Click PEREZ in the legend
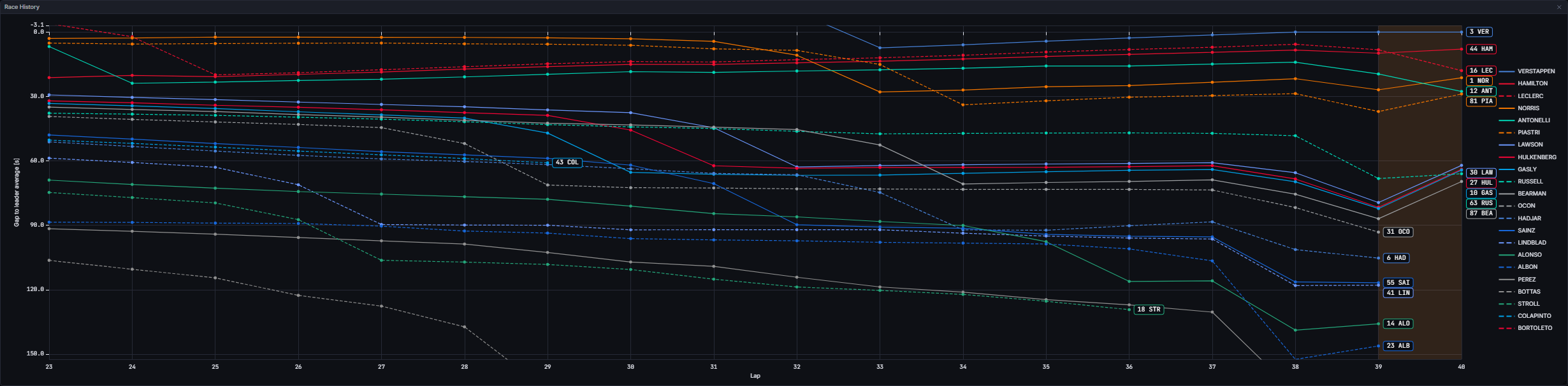Image resolution: width=1568 pixels, height=386 pixels. point(1518,280)
